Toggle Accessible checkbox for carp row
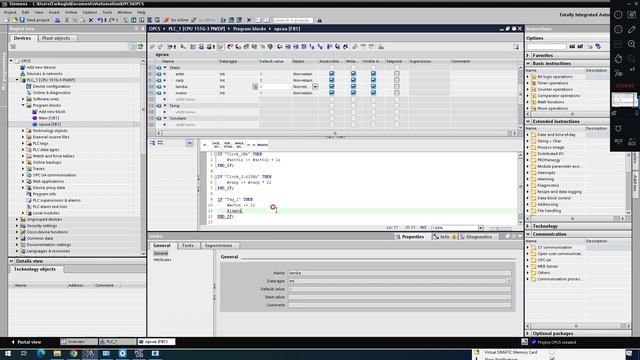Viewport: 640px width, 360px height. pos(331,80)
